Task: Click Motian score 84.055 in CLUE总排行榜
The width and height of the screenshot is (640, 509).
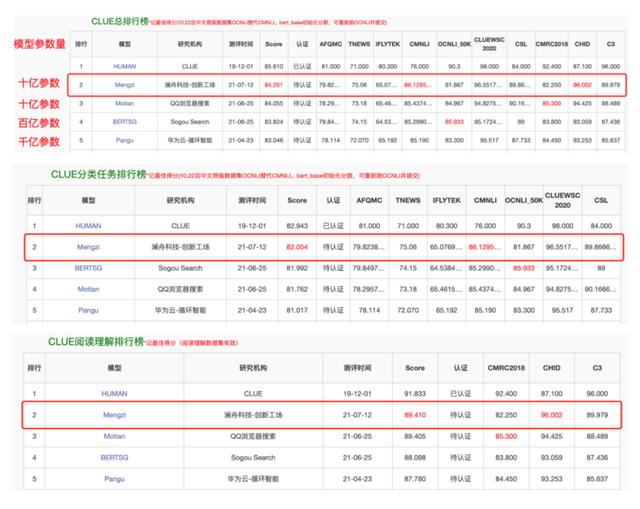Action: pos(273,103)
